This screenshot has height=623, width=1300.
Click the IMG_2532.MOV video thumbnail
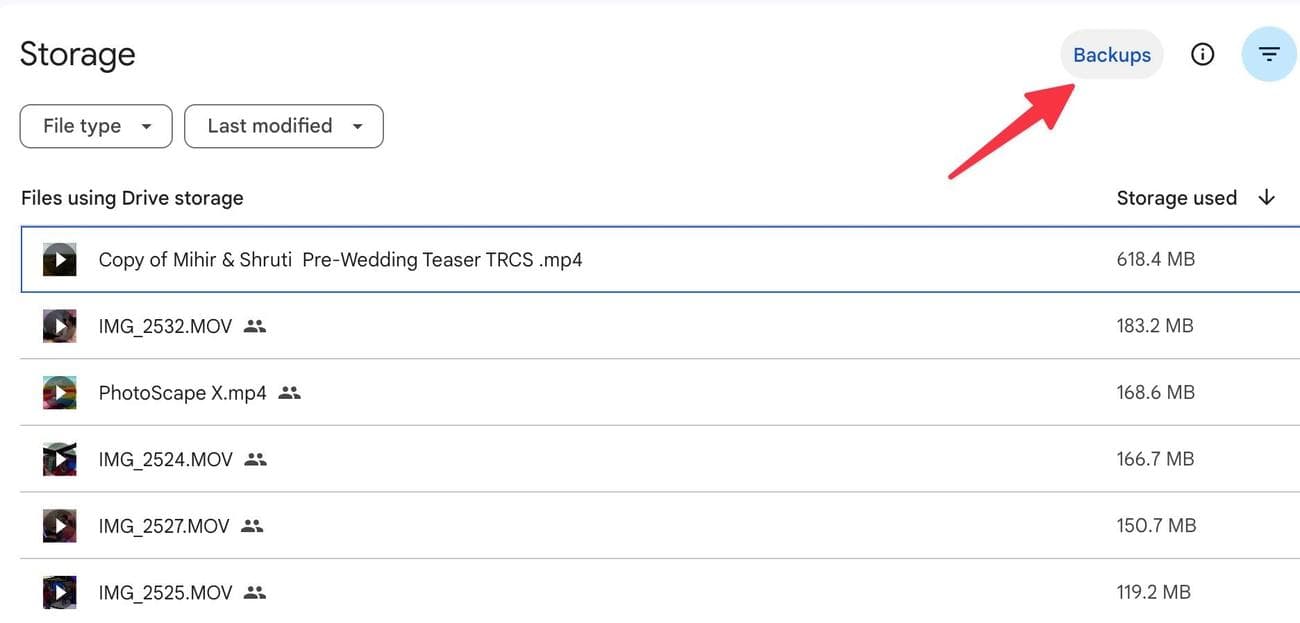click(x=59, y=325)
